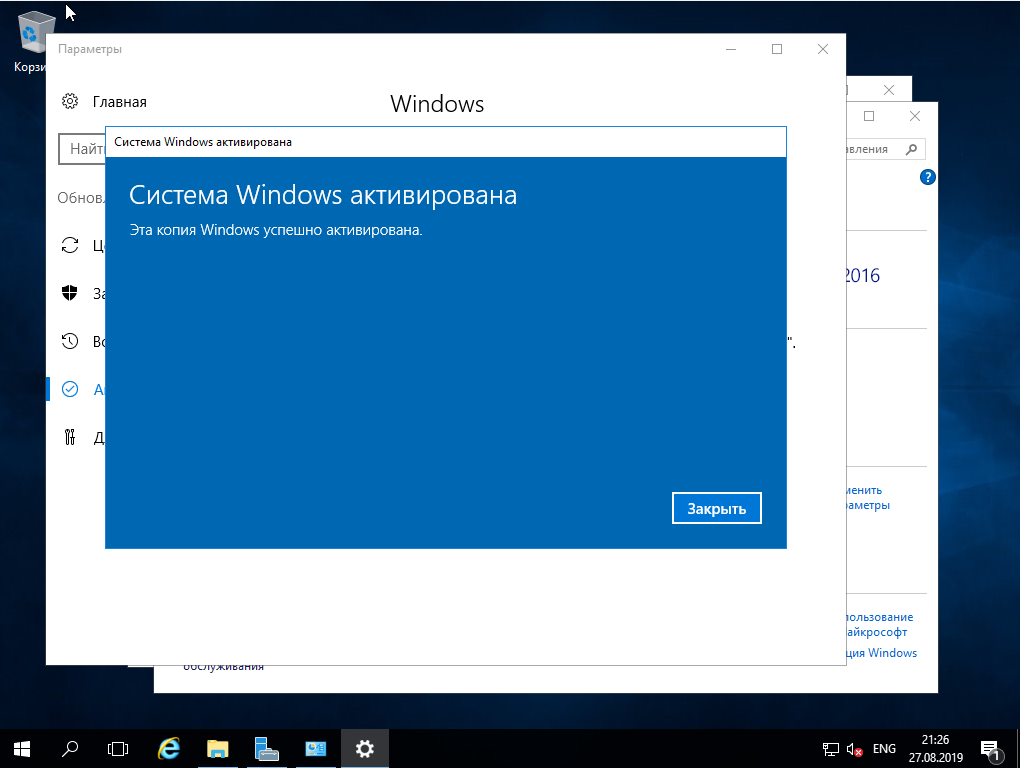Viewport: 1020px width, 768px height.
Task: Click the blue help question mark icon
Action: click(x=927, y=177)
